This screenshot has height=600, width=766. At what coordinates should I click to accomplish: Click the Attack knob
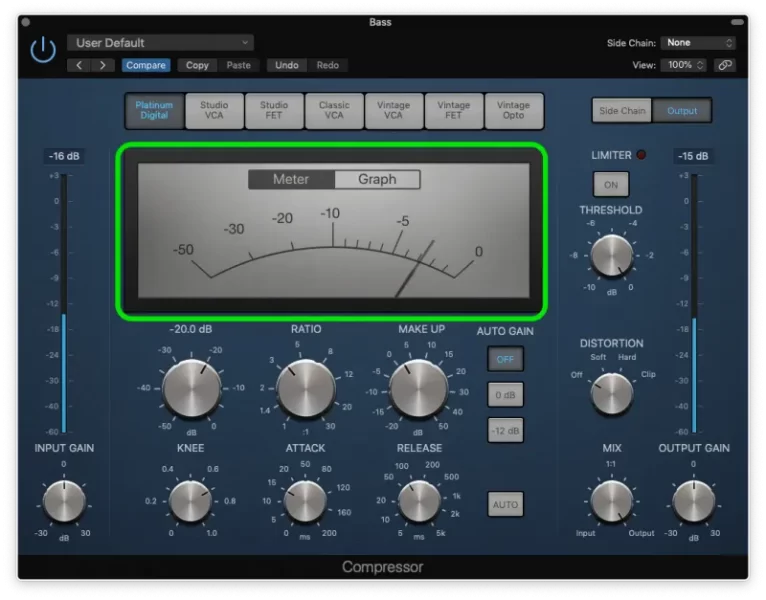pyautogui.click(x=305, y=501)
